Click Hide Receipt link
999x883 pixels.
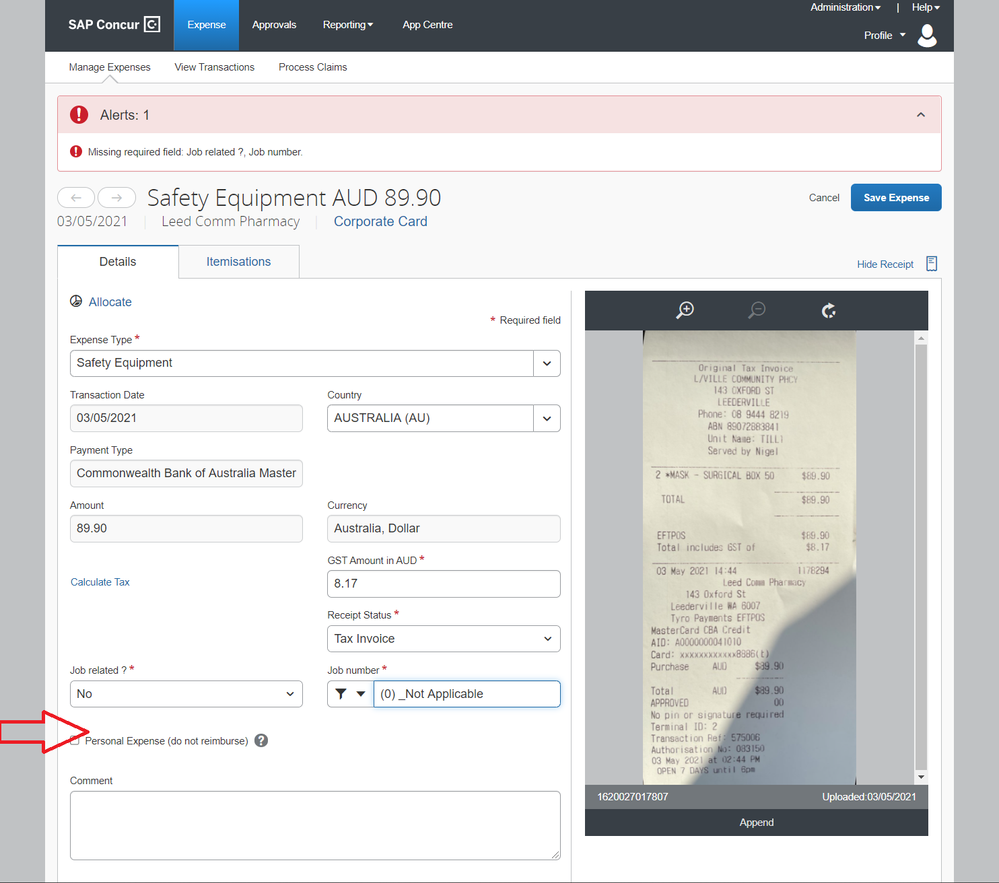tap(884, 264)
